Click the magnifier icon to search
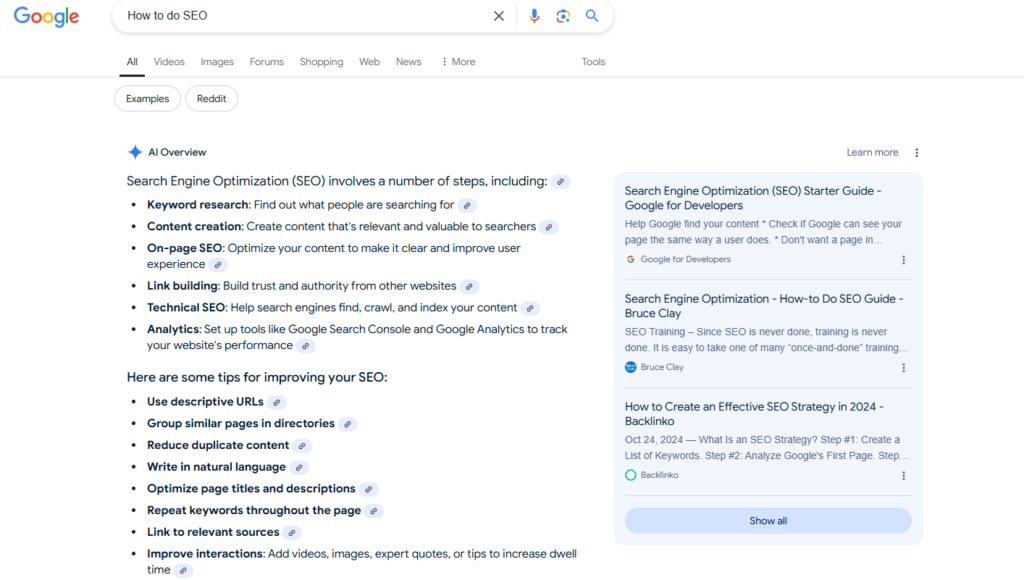This screenshot has height=580, width=1024. (592, 16)
